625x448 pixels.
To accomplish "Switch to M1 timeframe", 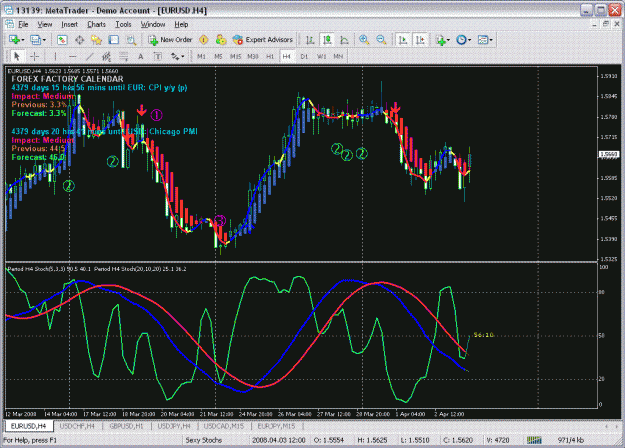I will coord(201,57).
